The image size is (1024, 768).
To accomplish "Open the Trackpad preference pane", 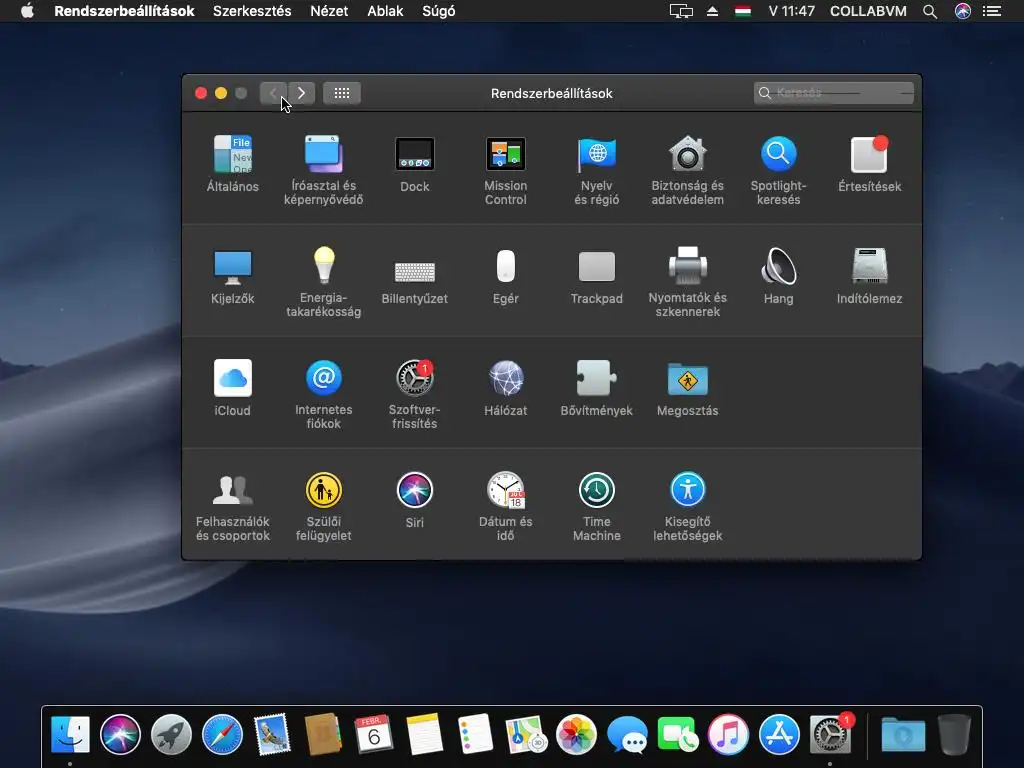I will [596, 276].
